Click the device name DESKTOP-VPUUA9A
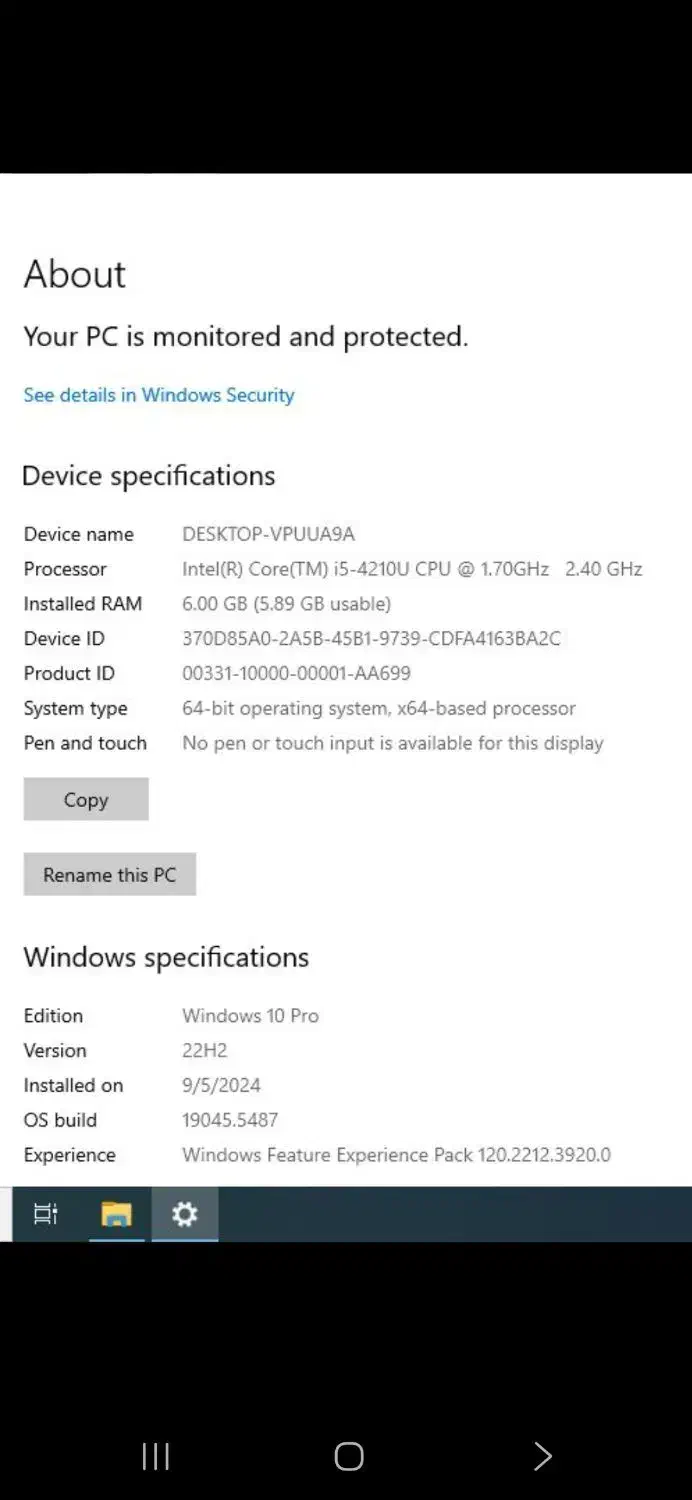The width and height of the screenshot is (692, 1500). (x=268, y=534)
